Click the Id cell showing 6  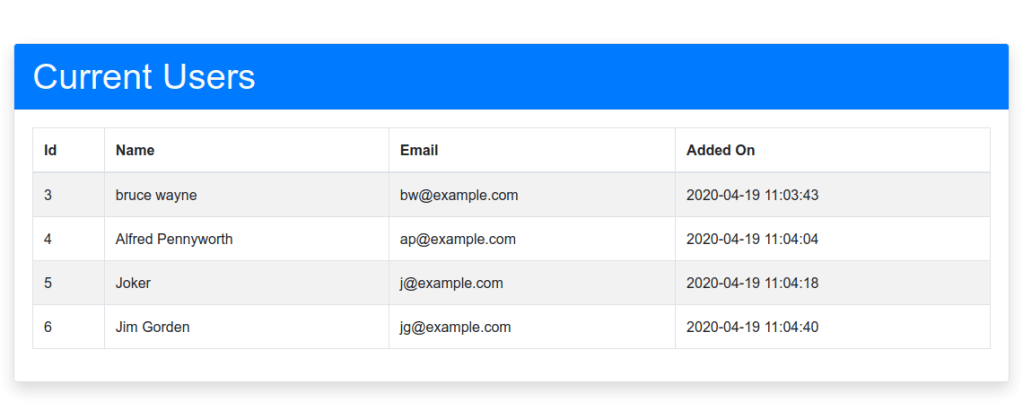48,327
